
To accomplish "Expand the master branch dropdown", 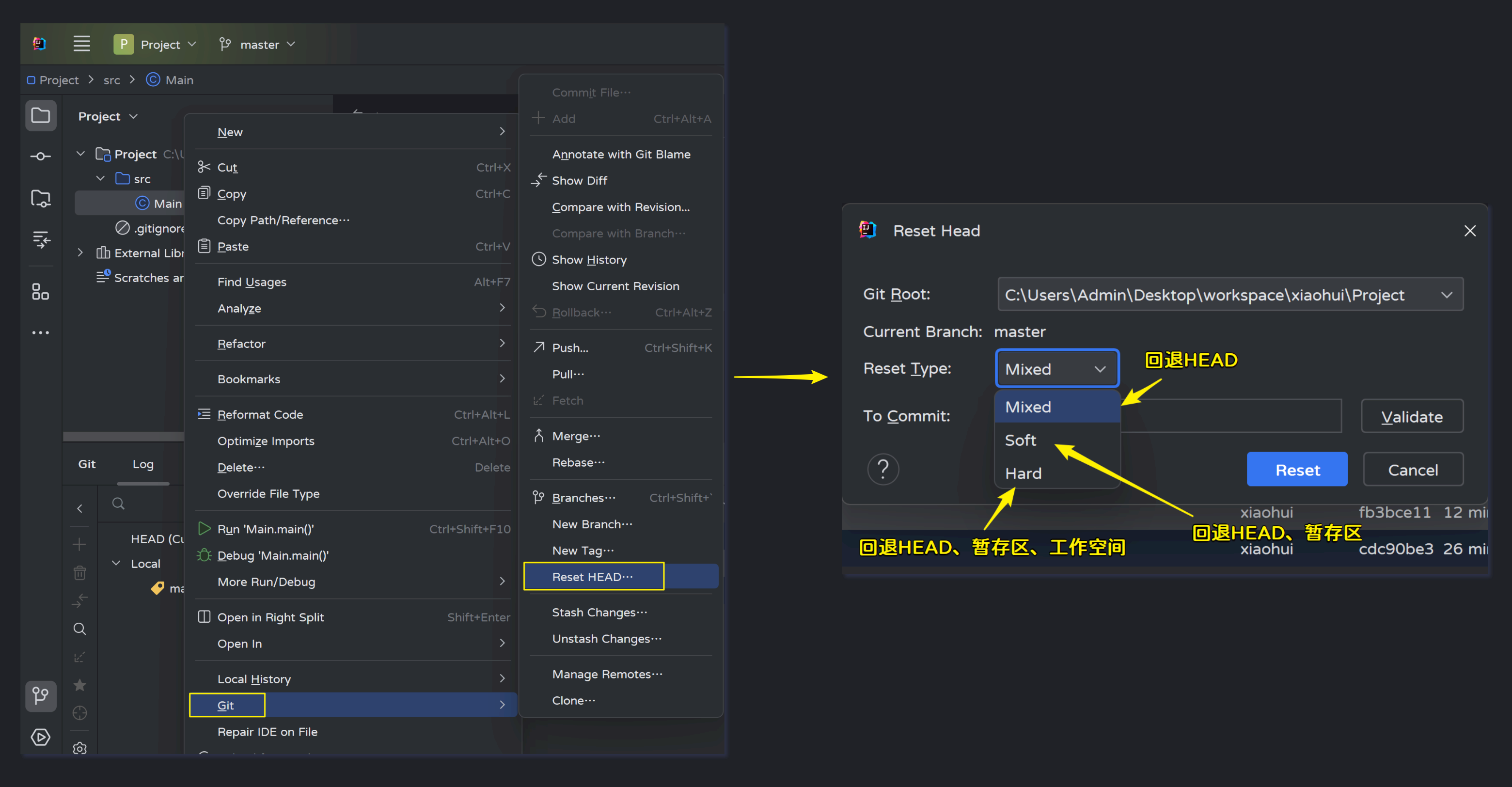I will [258, 45].
